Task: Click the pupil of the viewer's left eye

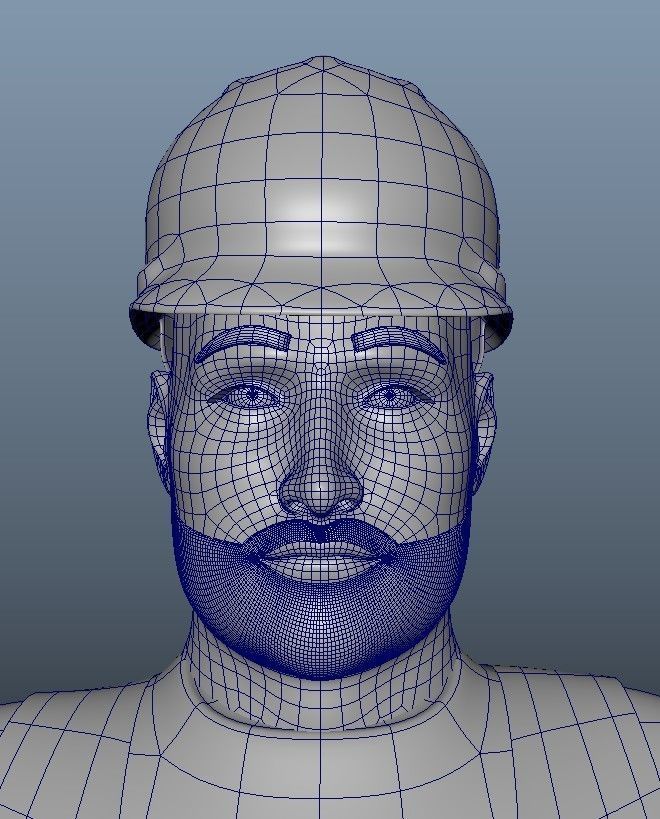Action: 253,395
